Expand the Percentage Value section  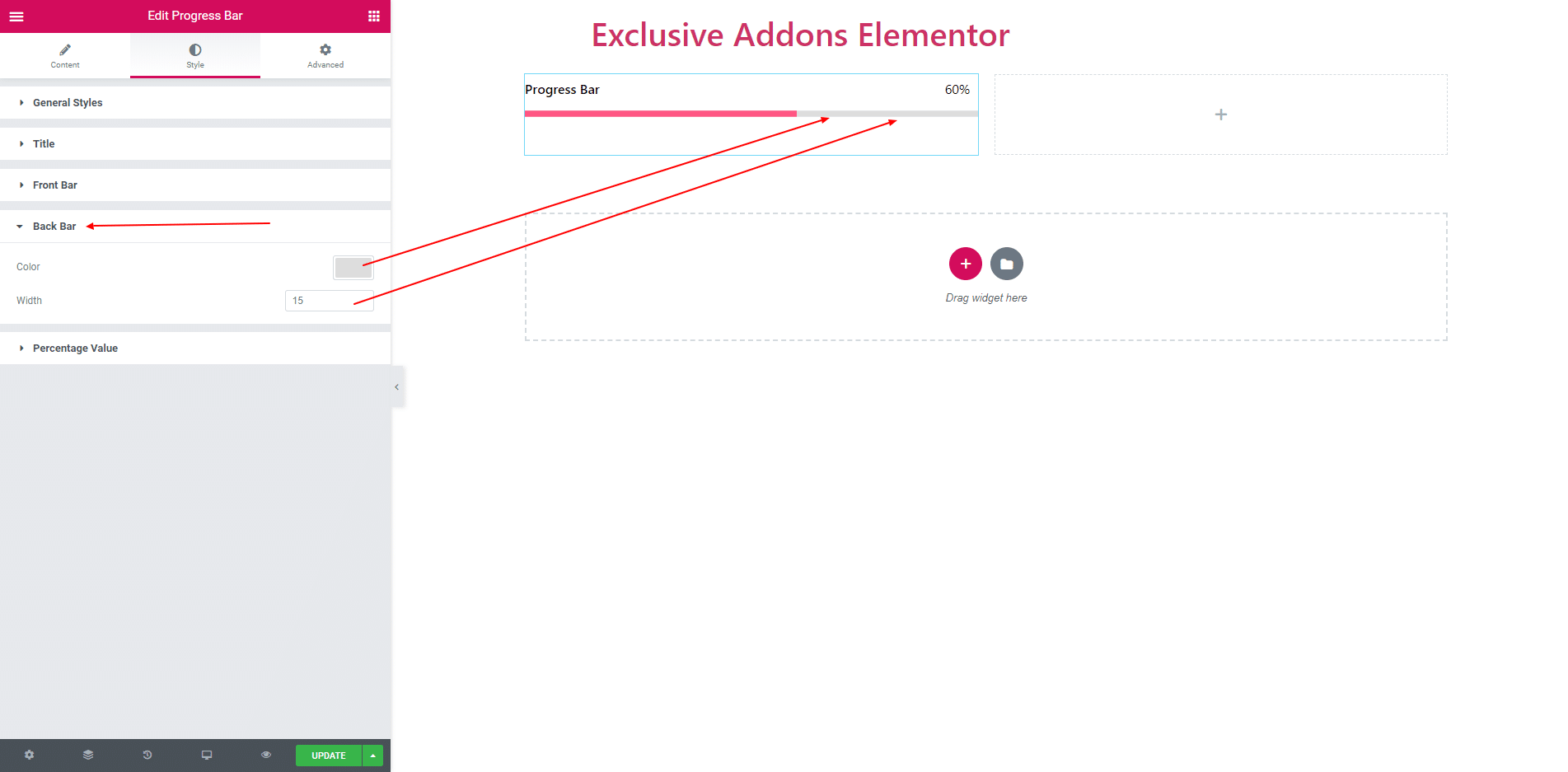coord(195,348)
